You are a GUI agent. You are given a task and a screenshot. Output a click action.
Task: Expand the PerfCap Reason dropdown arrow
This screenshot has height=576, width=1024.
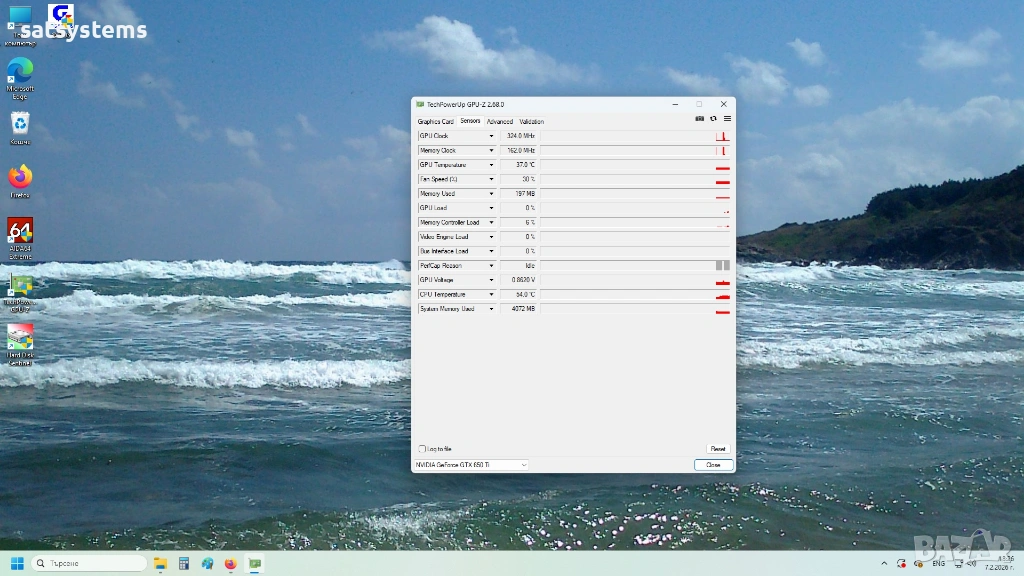point(491,266)
